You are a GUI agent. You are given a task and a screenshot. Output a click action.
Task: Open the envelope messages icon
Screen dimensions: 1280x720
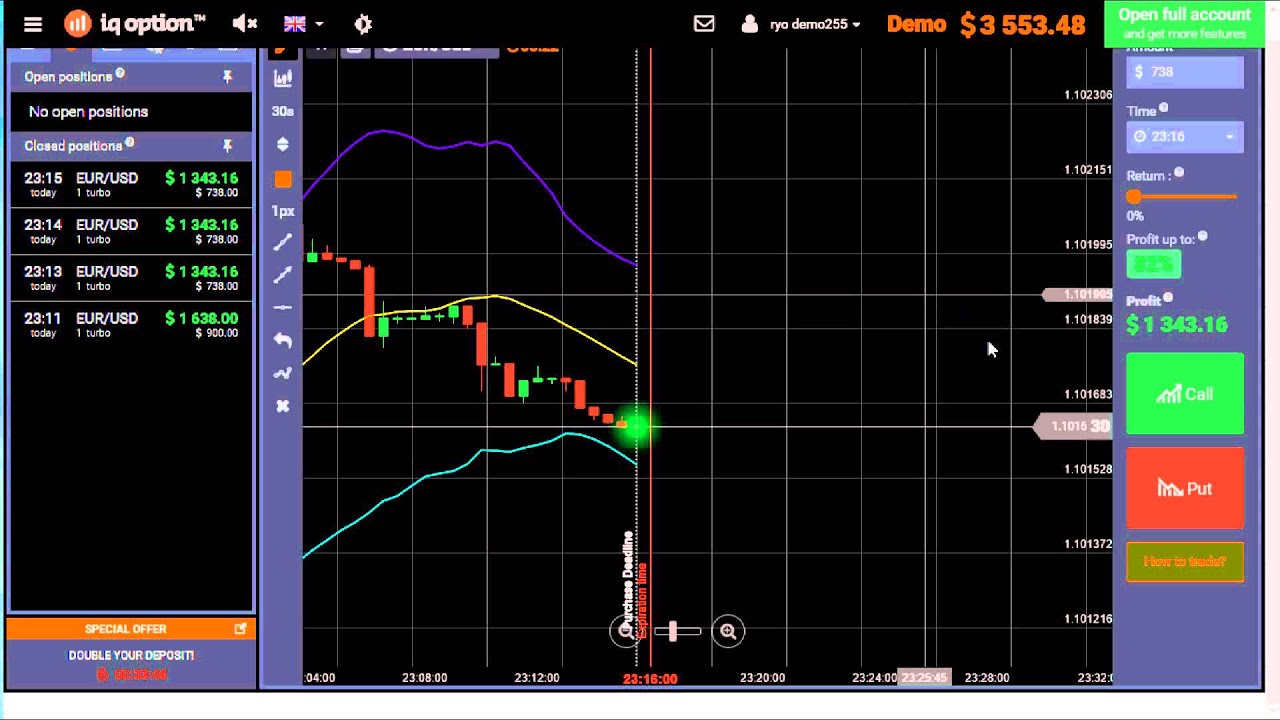704,23
